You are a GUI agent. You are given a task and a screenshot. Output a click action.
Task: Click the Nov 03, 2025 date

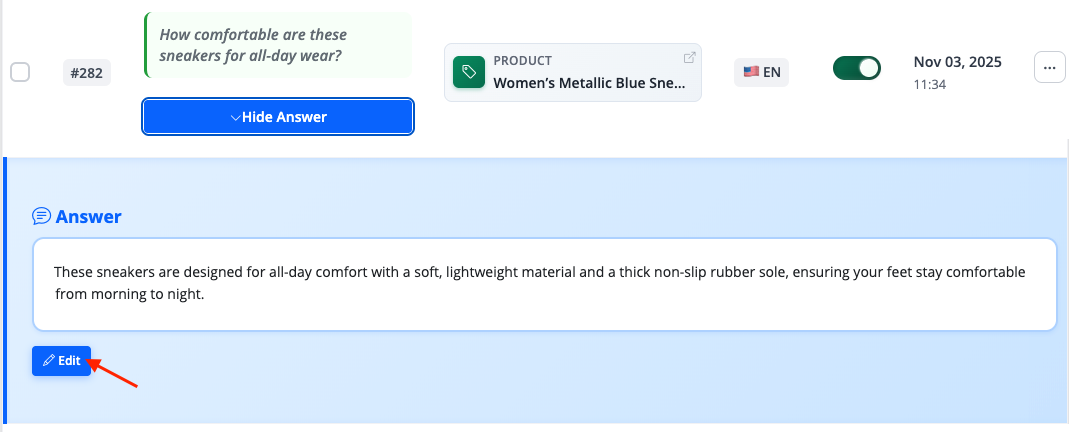click(957, 62)
